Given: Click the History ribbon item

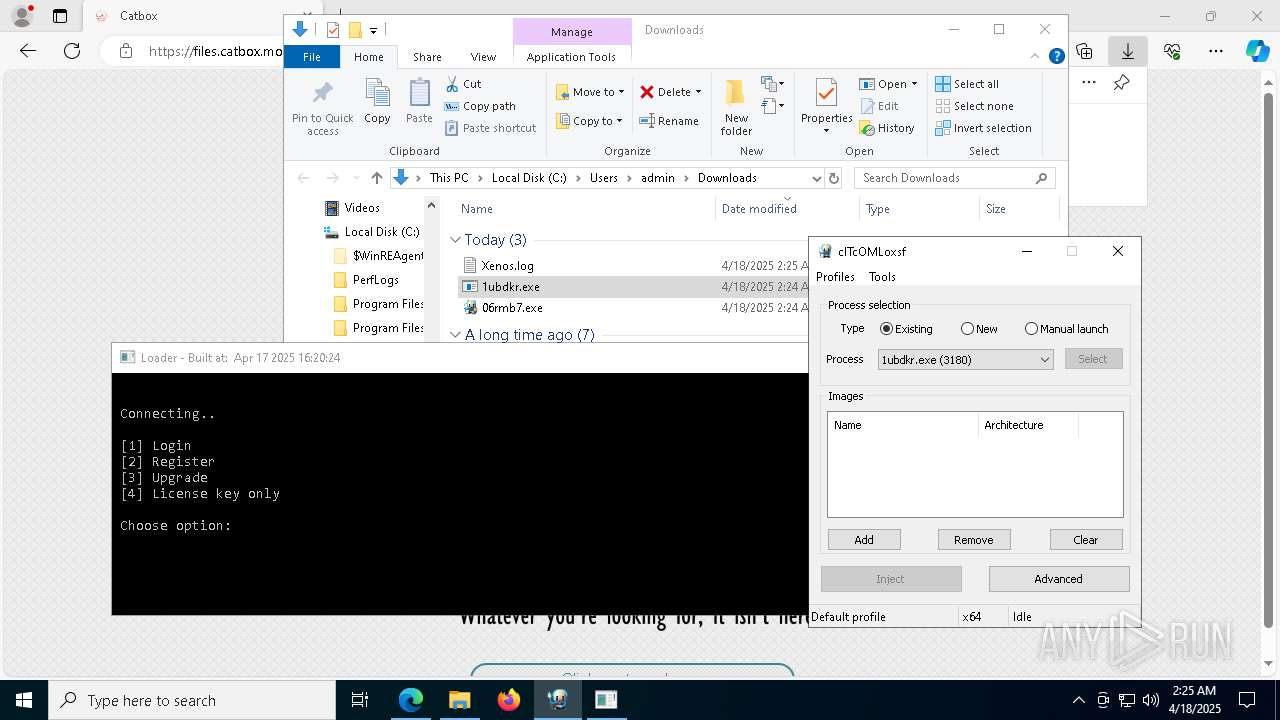Looking at the screenshot, I should pyautogui.click(x=887, y=128).
